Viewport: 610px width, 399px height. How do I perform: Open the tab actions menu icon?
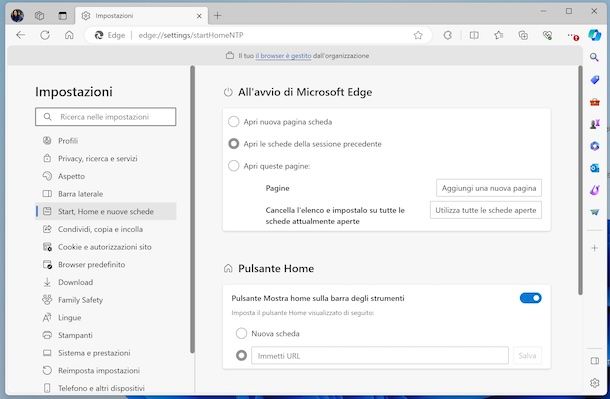click(62, 16)
